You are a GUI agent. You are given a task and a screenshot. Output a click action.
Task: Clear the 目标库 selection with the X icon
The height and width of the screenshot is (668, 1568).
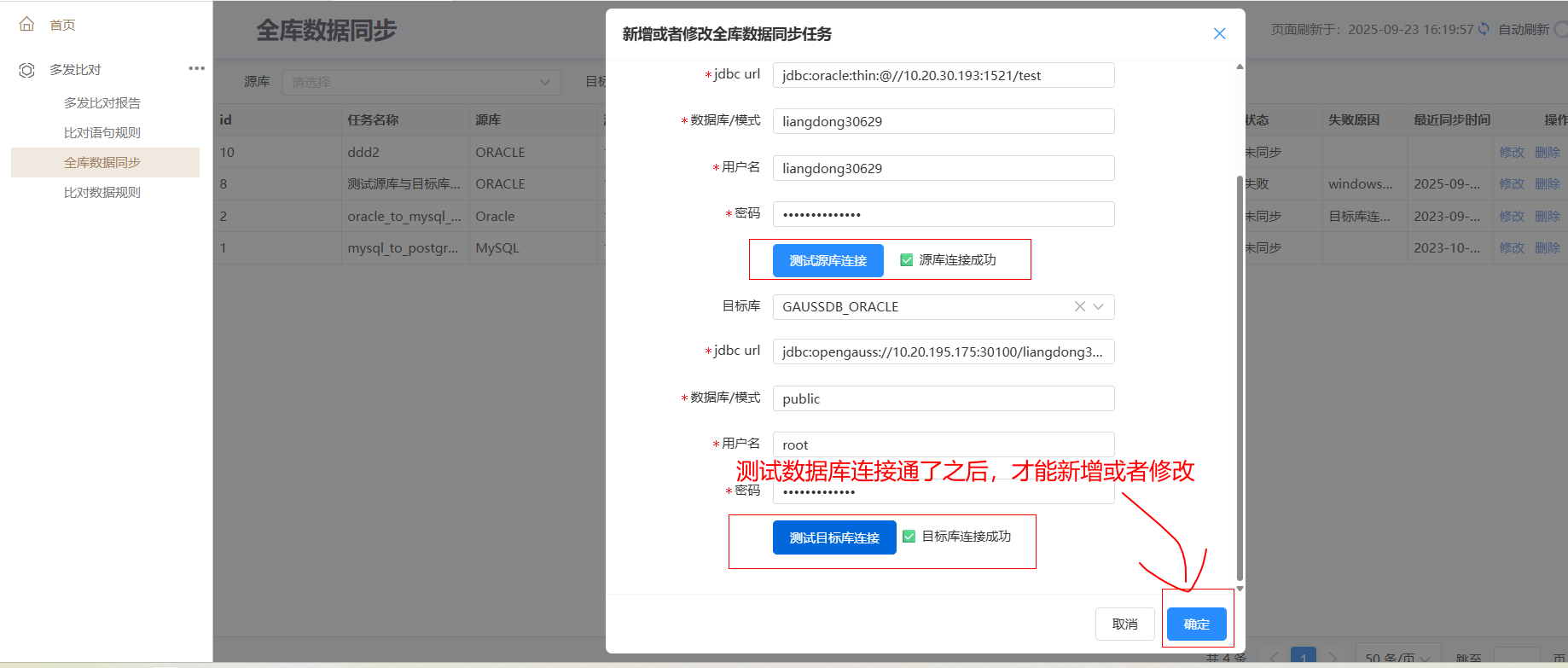pos(1079,306)
